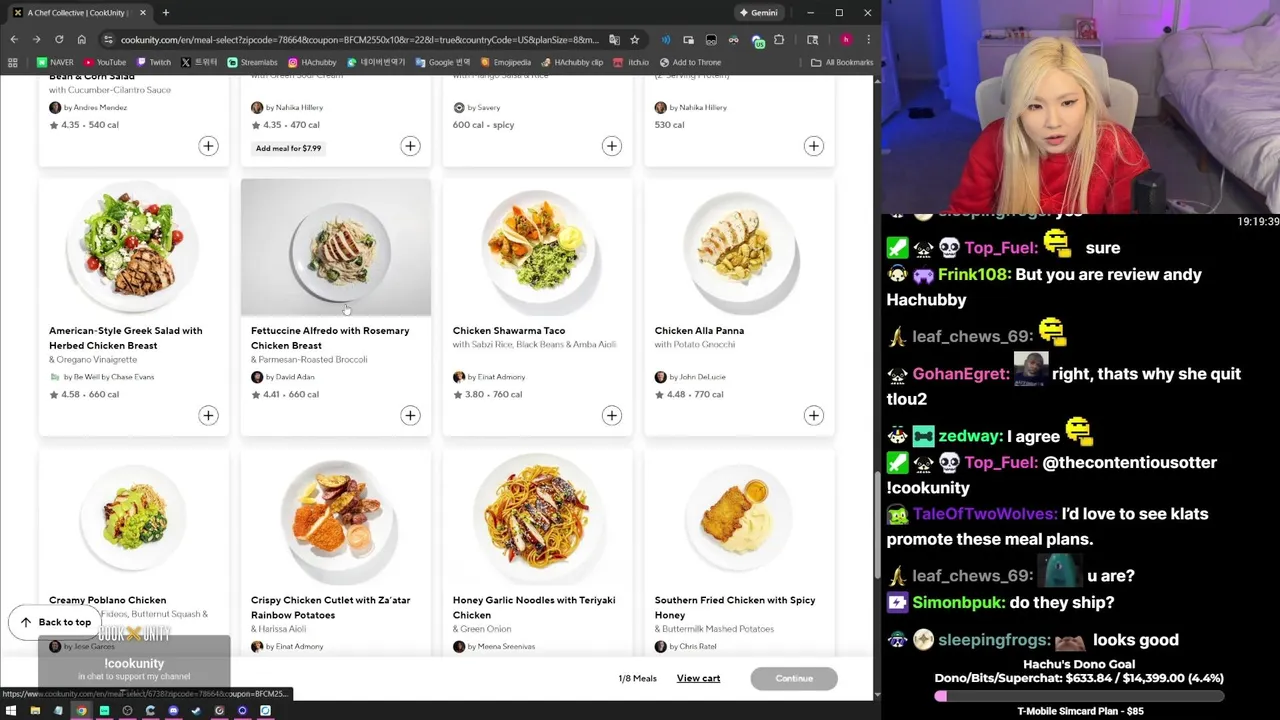1280x720 pixels.
Task: Open Discord from the taskbar
Action: point(173,711)
